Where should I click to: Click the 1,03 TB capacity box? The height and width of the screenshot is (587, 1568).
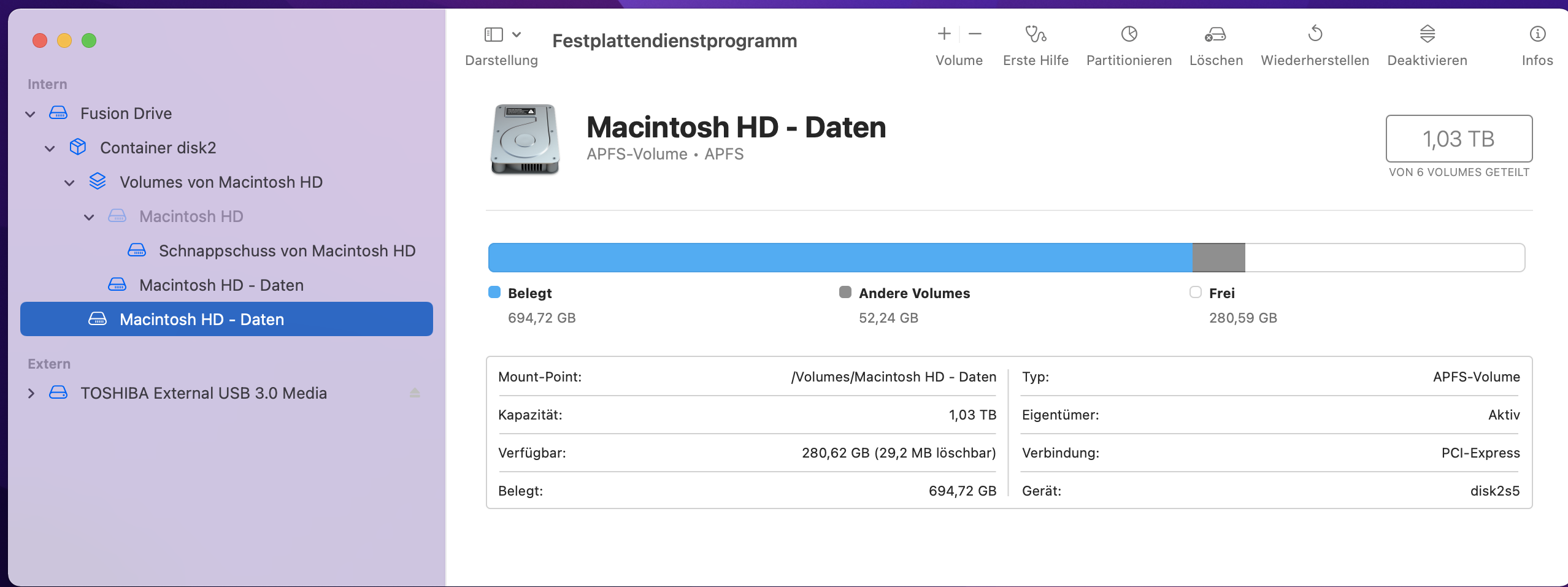(x=1458, y=139)
